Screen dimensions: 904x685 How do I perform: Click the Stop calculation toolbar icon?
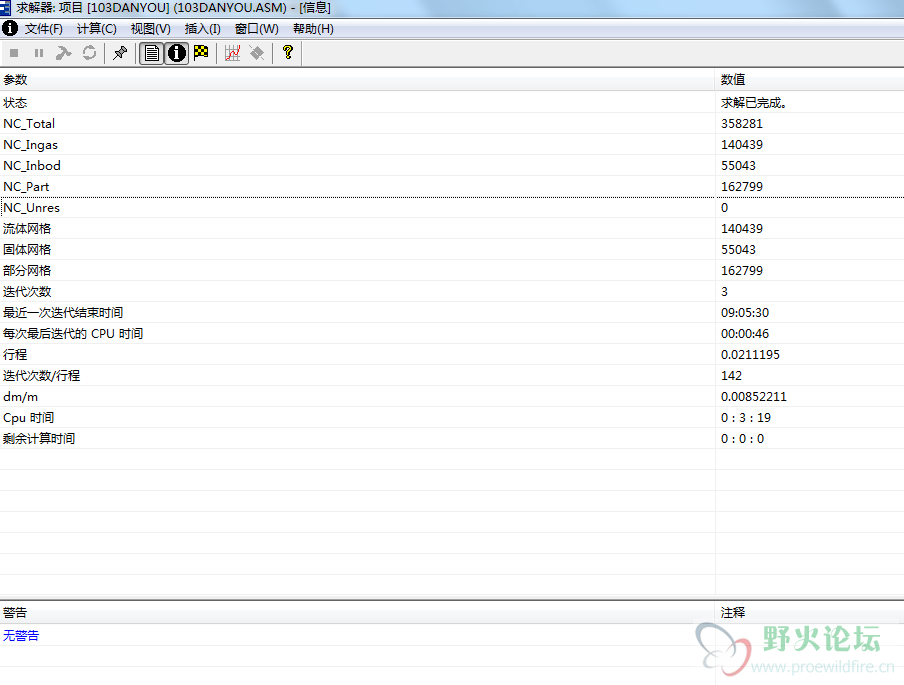[14, 53]
